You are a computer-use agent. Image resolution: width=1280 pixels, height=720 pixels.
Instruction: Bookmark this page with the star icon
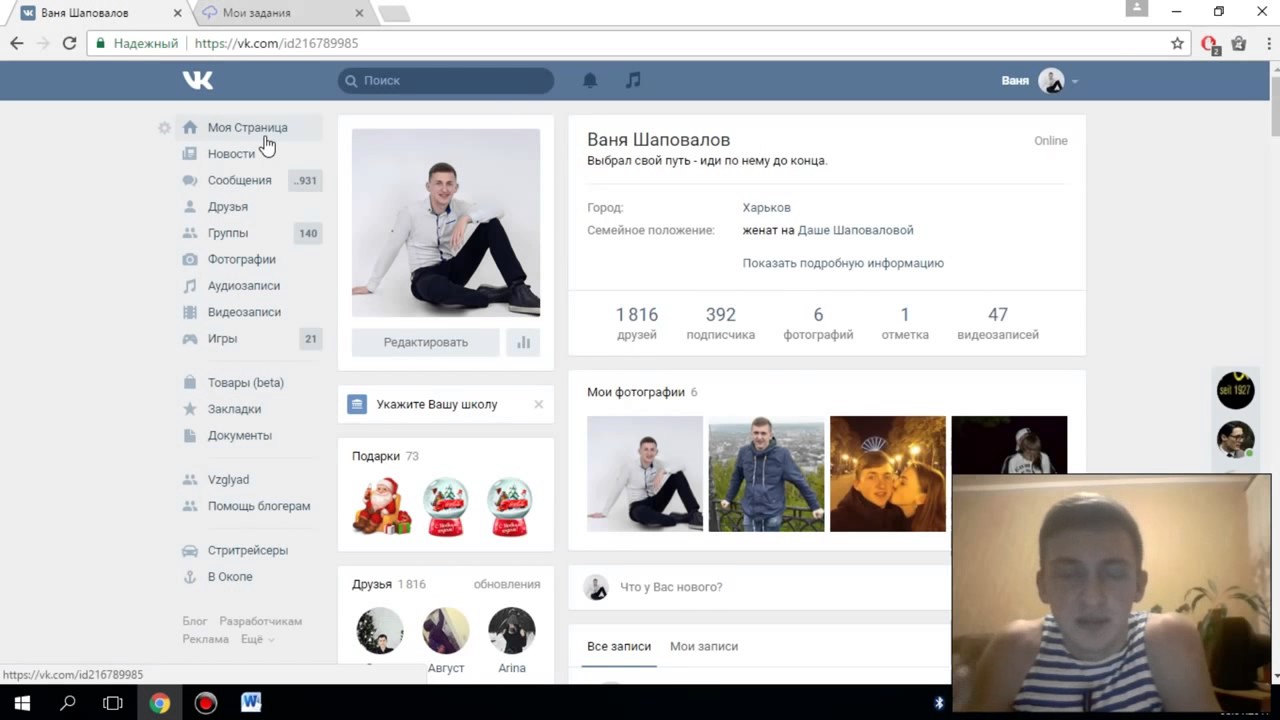[1177, 43]
